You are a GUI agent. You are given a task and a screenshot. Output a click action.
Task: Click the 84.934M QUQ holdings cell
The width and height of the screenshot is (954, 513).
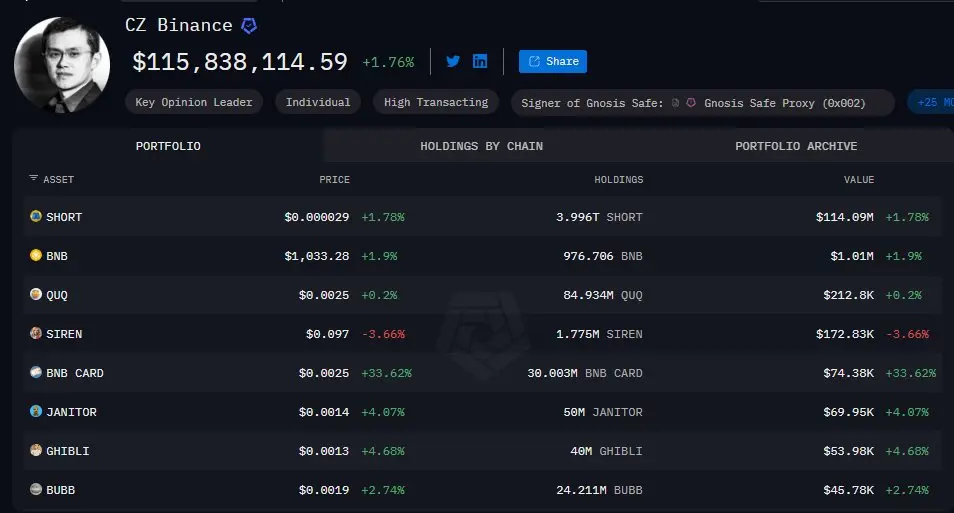[x=603, y=295]
